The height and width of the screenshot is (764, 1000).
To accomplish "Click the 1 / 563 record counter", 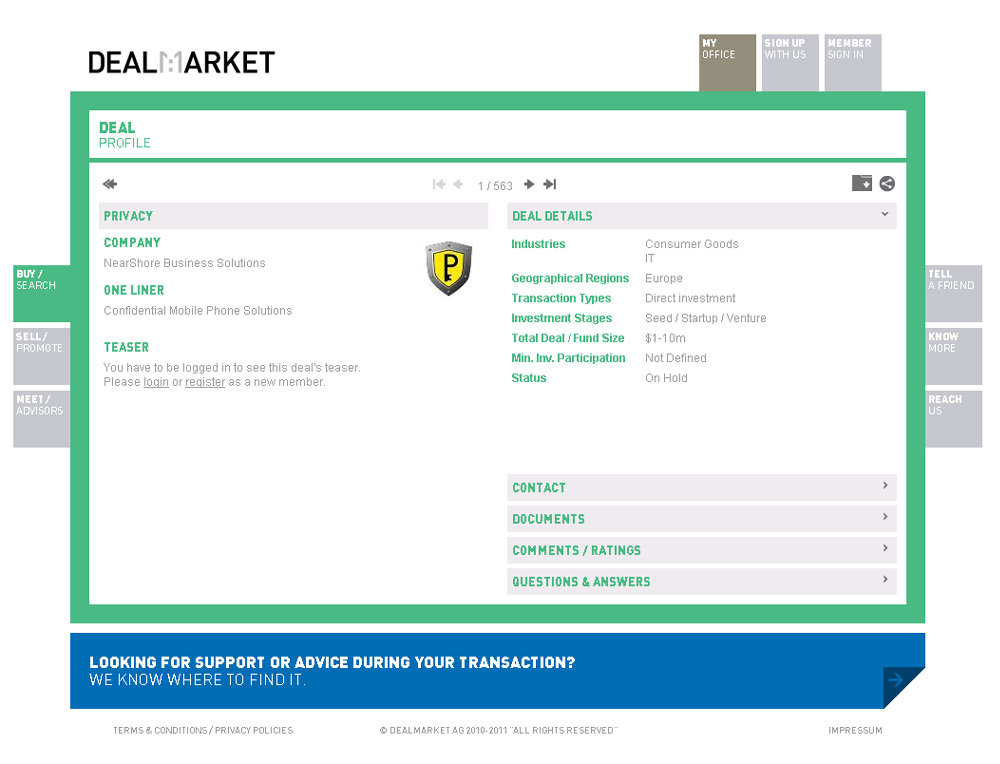I will pos(495,186).
